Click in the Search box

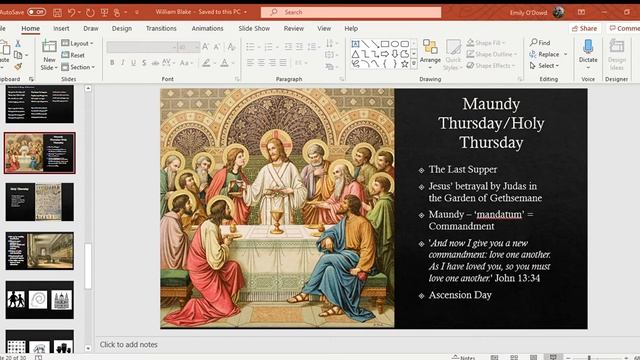tap(351, 12)
